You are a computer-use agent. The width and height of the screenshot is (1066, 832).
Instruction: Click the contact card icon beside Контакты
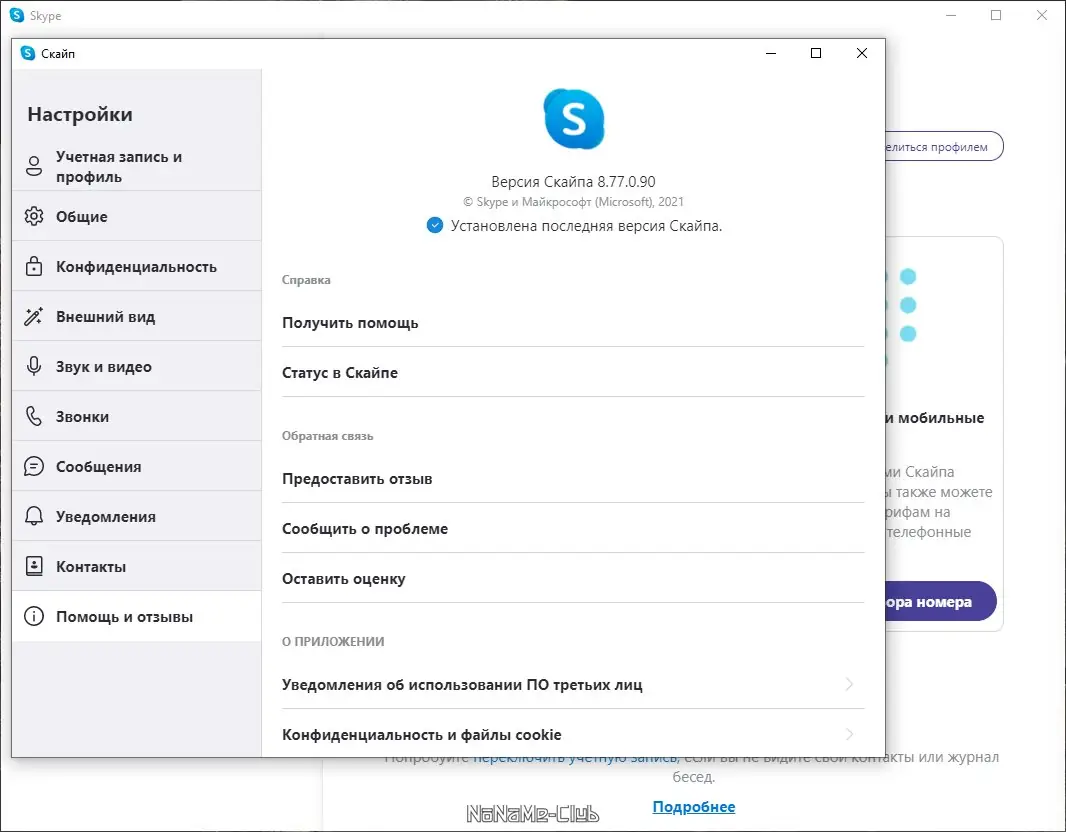pyautogui.click(x=34, y=566)
